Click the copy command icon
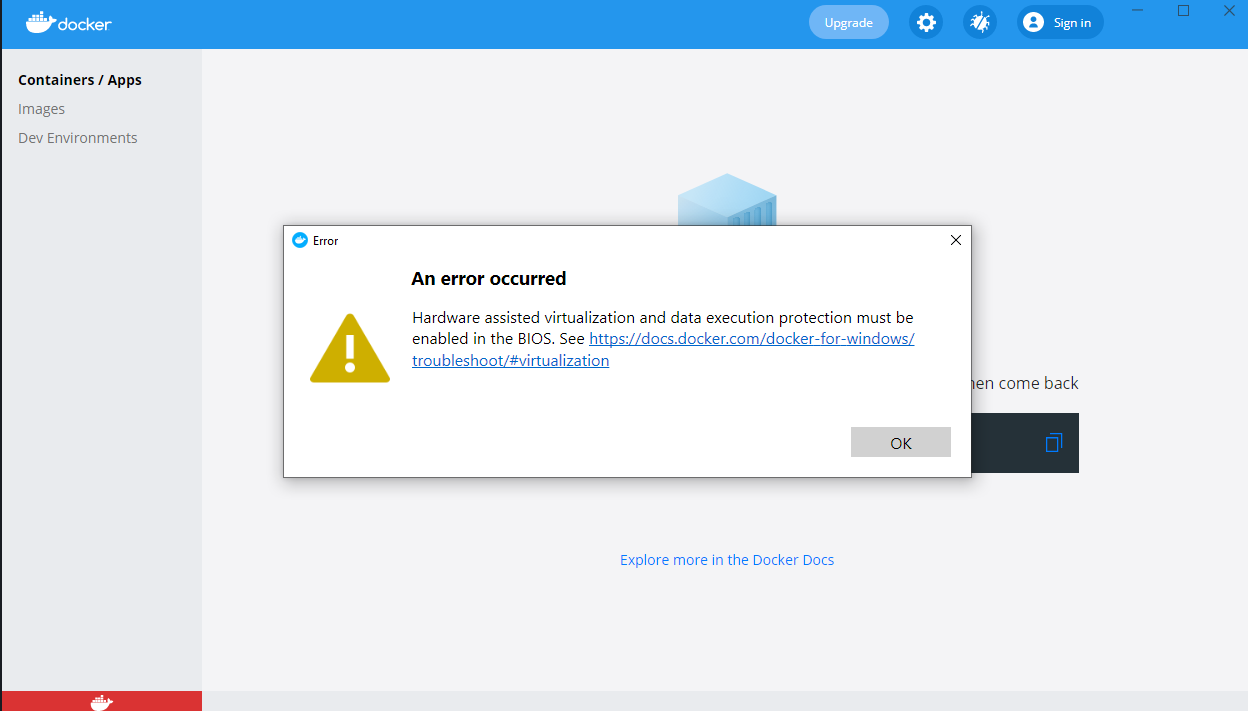The width and height of the screenshot is (1248, 711). click(x=1053, y=442)
